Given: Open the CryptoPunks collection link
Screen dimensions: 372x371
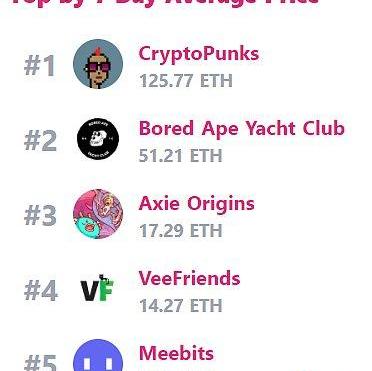Looking at the screenshot, I should [x=199, y=54].
